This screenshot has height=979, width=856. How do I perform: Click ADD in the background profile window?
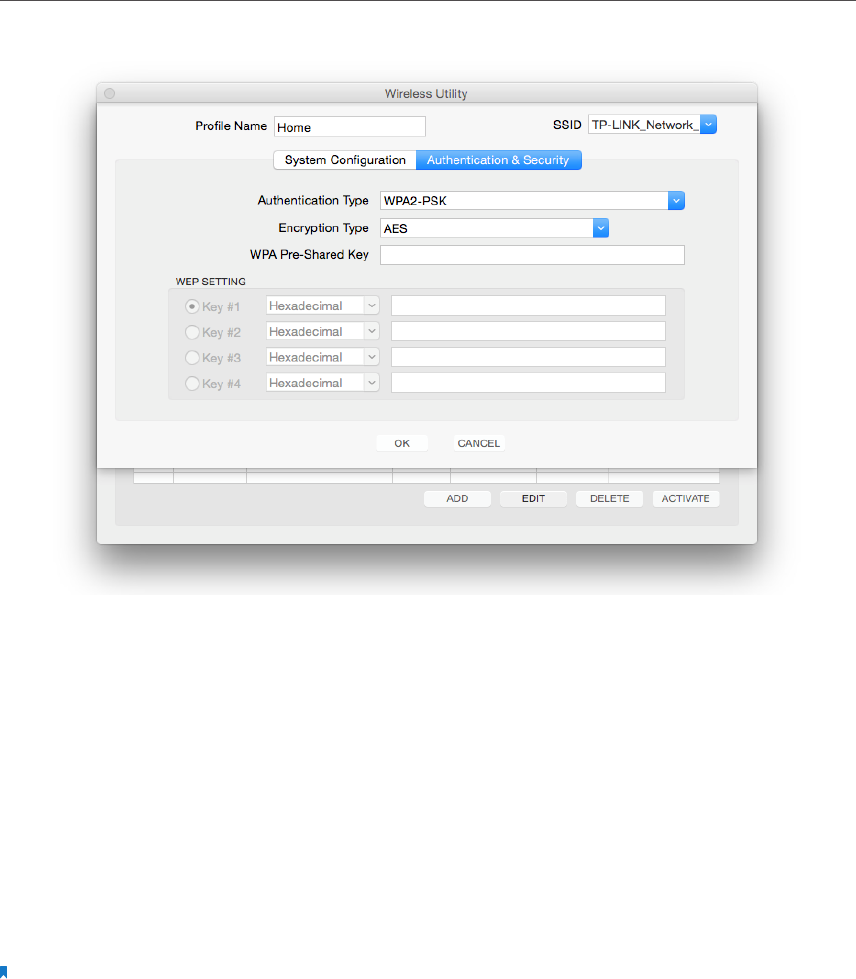click(x=457, y=499)
